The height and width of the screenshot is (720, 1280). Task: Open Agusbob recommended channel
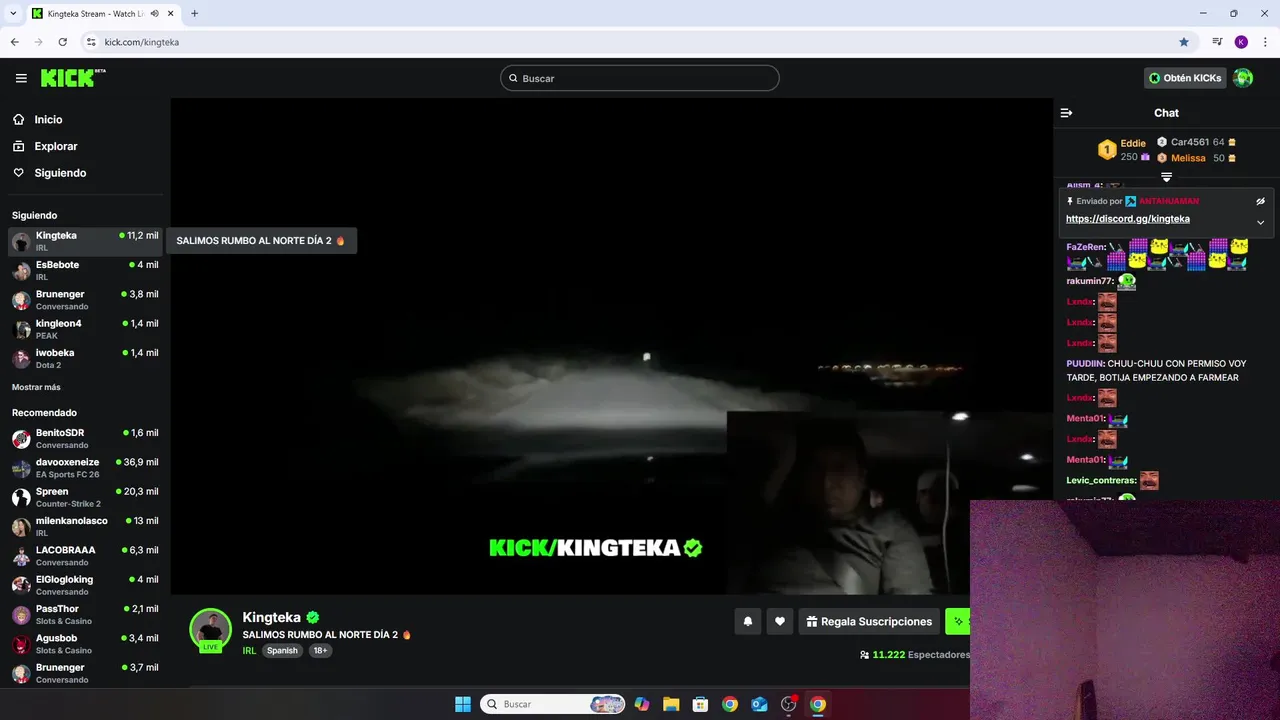85,644
